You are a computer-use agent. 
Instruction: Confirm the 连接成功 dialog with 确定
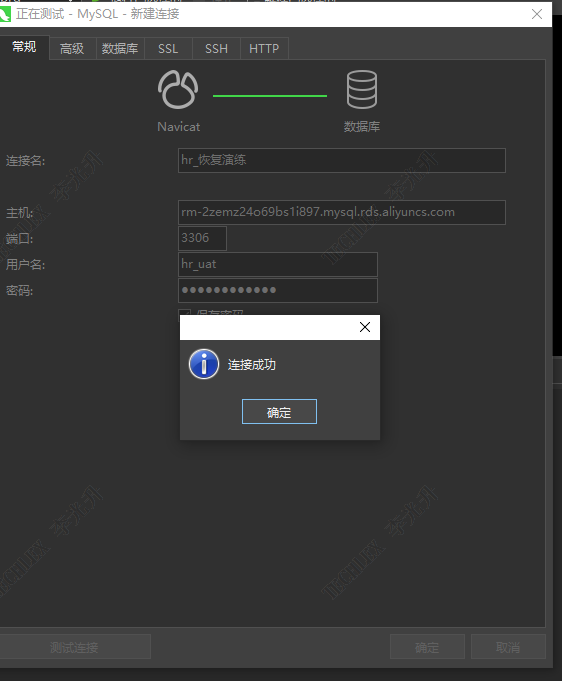coord(279,411)
